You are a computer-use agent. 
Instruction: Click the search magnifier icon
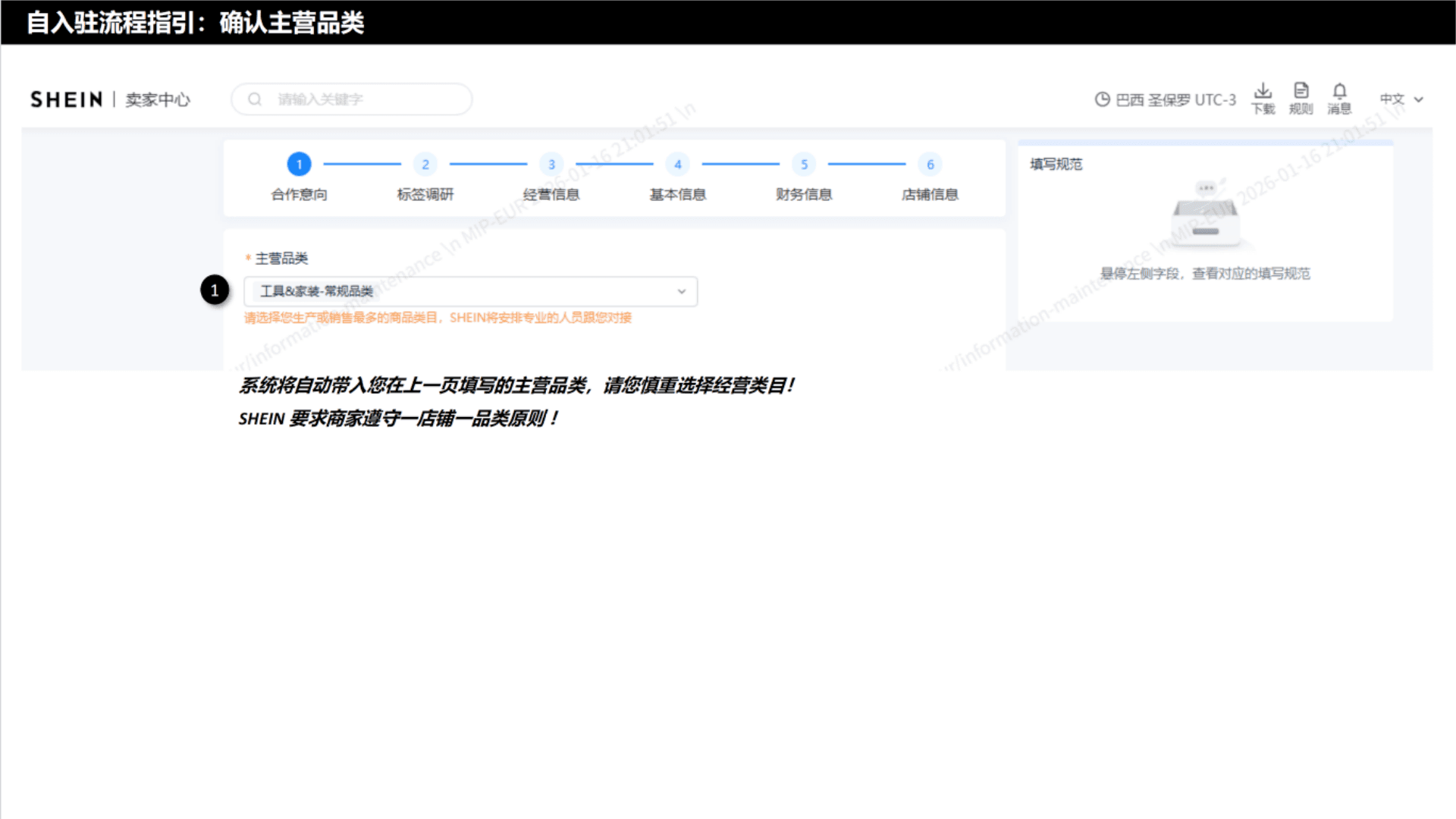click(255, 99)
